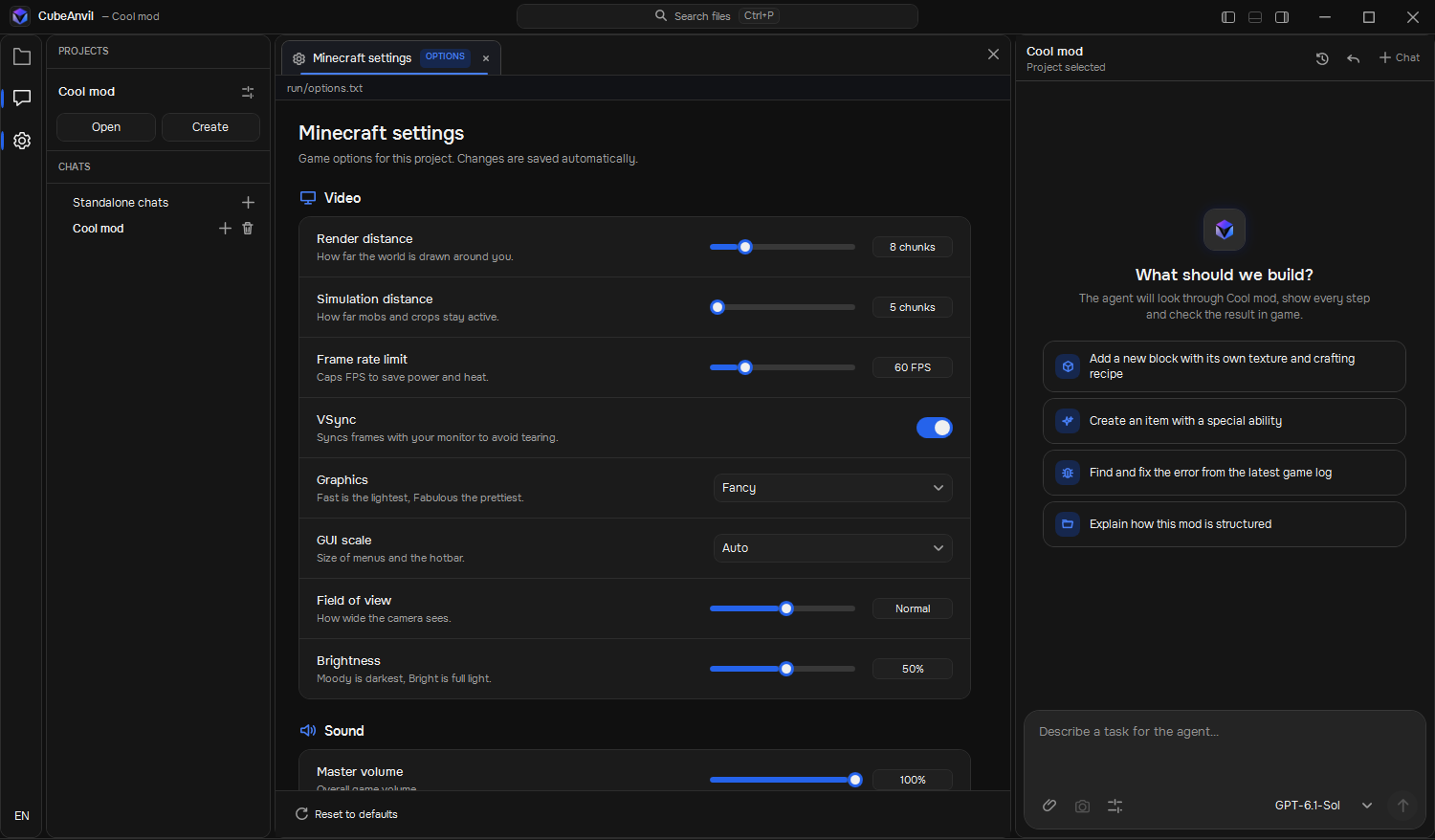Open the GUI scale dropdown
This screenshot has width=1435, height=840.
click(x=832, y=548)
